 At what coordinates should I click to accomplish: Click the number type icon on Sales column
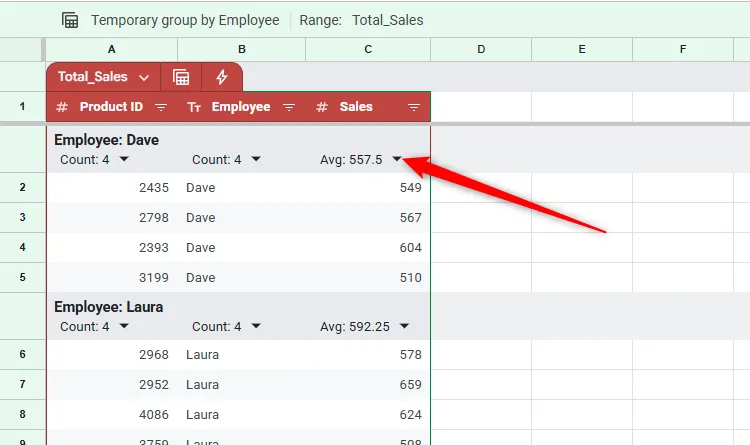click(322, 107)
